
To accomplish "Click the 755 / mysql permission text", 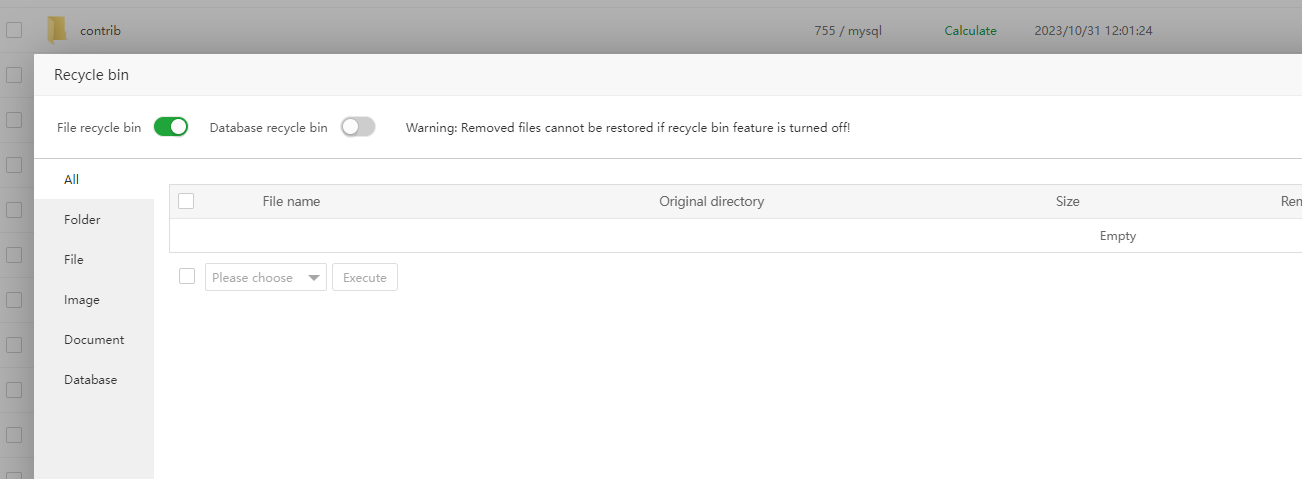I will click(848, 31).
